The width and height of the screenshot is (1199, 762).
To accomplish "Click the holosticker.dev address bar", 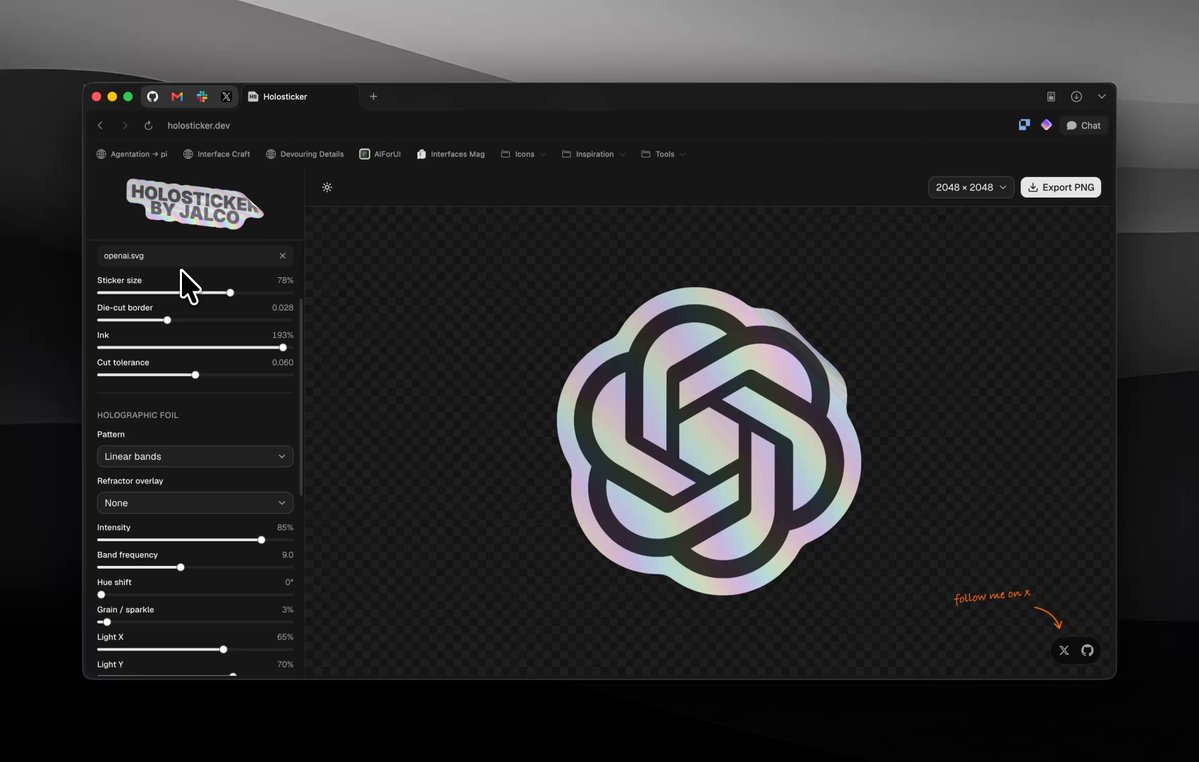I will [199, 125].
